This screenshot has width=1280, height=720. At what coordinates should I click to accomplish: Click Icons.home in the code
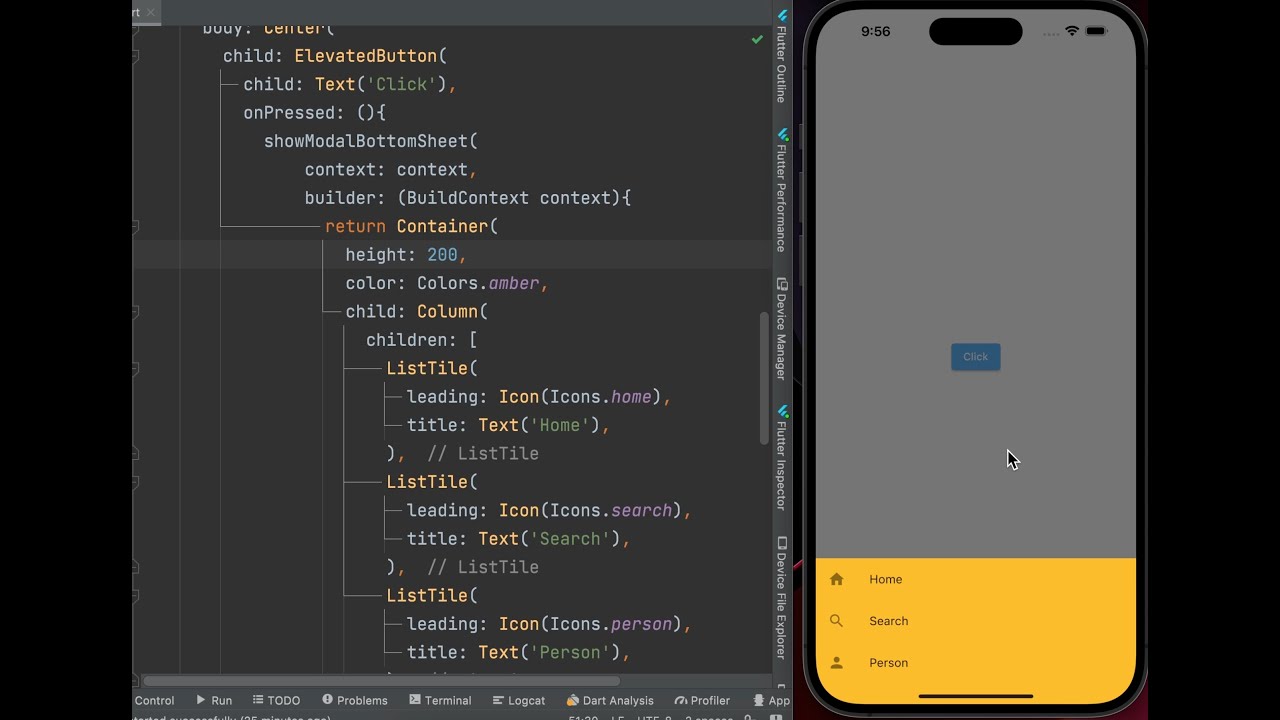coord(601,397)
